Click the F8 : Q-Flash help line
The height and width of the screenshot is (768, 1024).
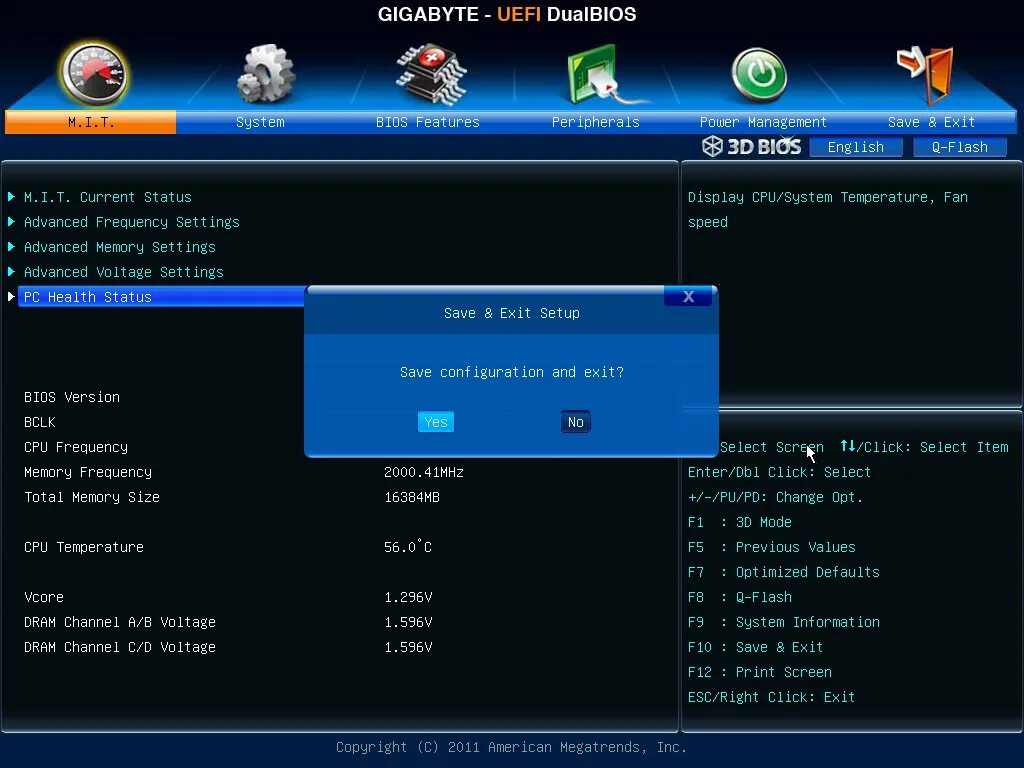740,597
